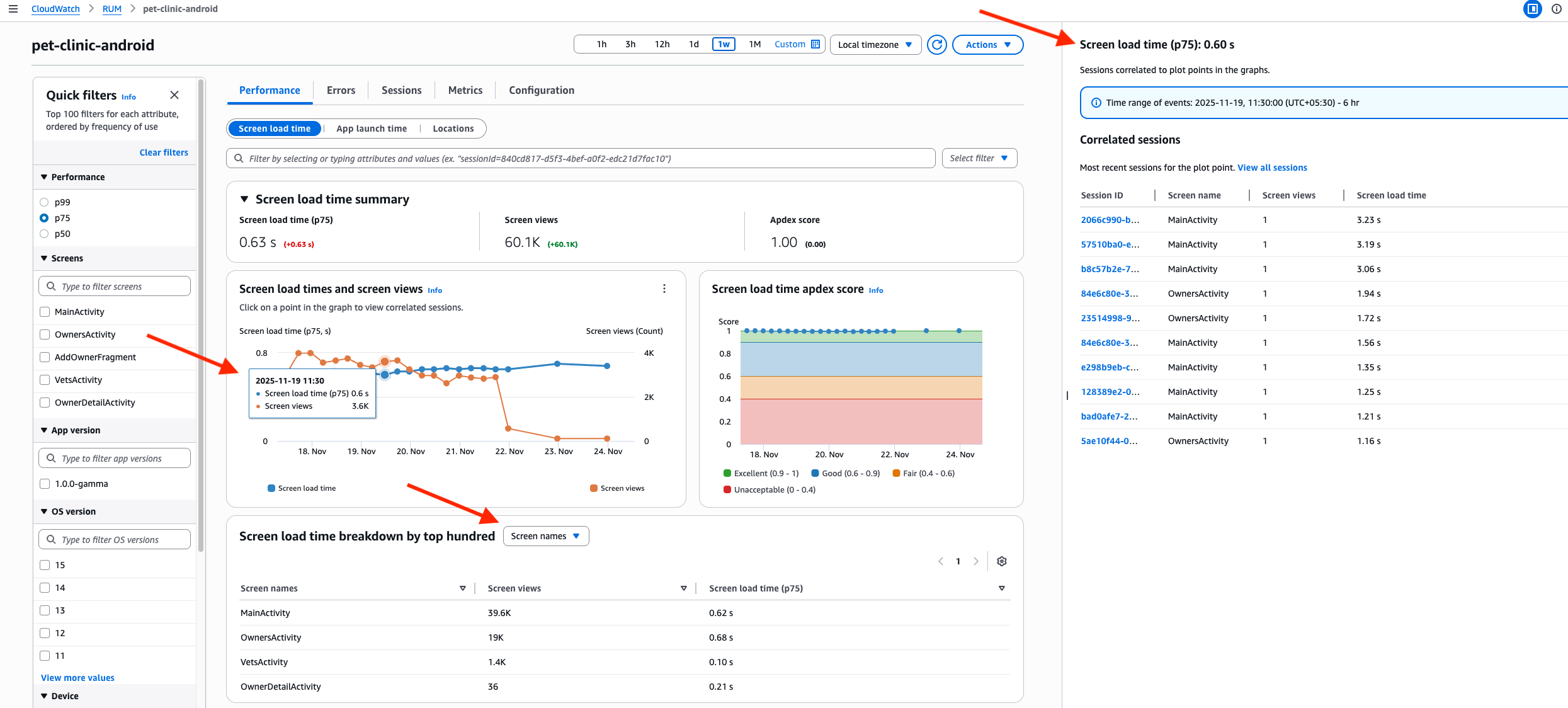Open the Screen names breakdown dropdown
Image resolution: width=1568 pixels, height=708 pixels.
coord(545,535)
